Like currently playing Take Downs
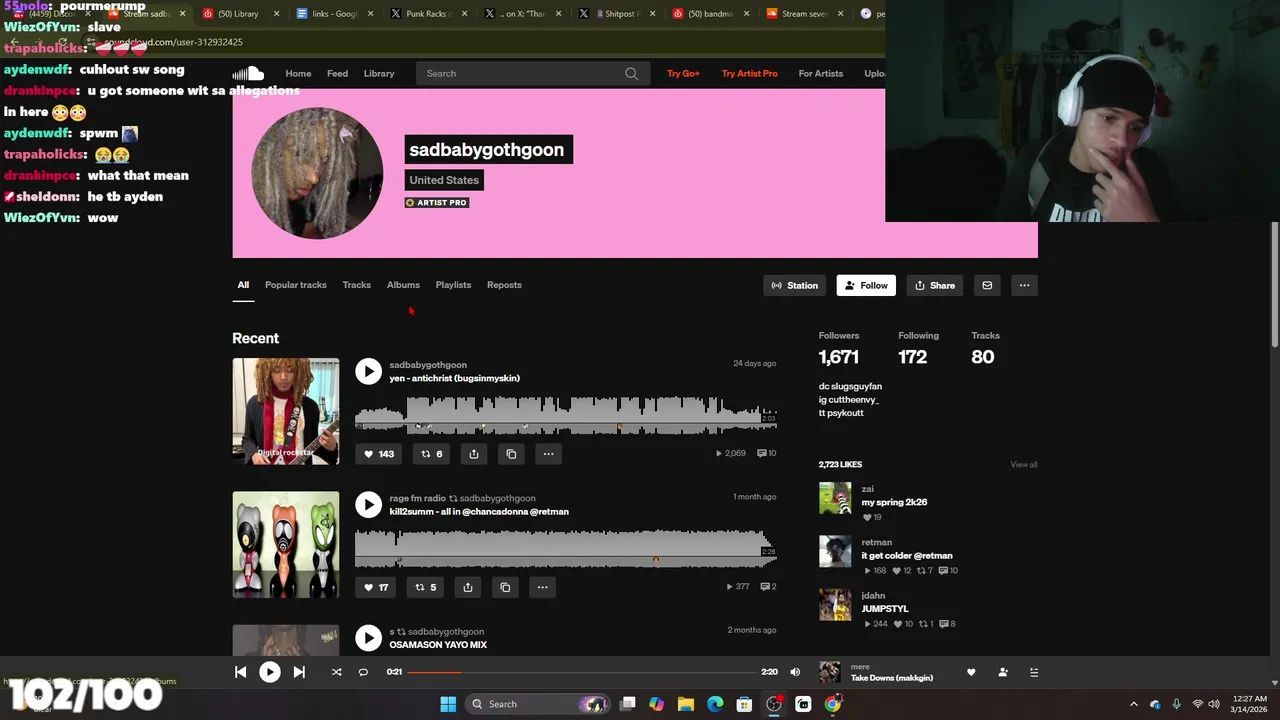The height and width of the screenshot is (720, 1280). coord(971,672)
